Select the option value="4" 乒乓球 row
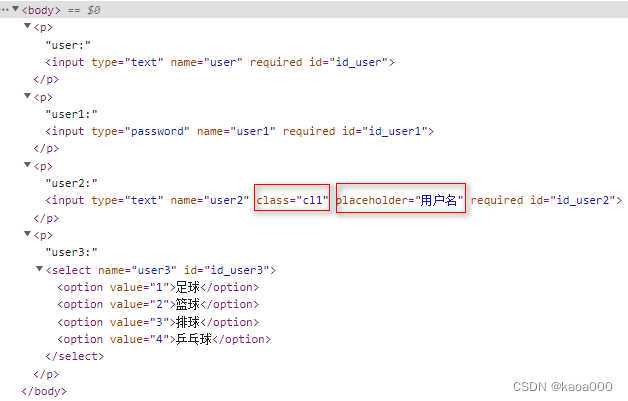The height and width of the screenshot is (401, 628). pos(164,339)
